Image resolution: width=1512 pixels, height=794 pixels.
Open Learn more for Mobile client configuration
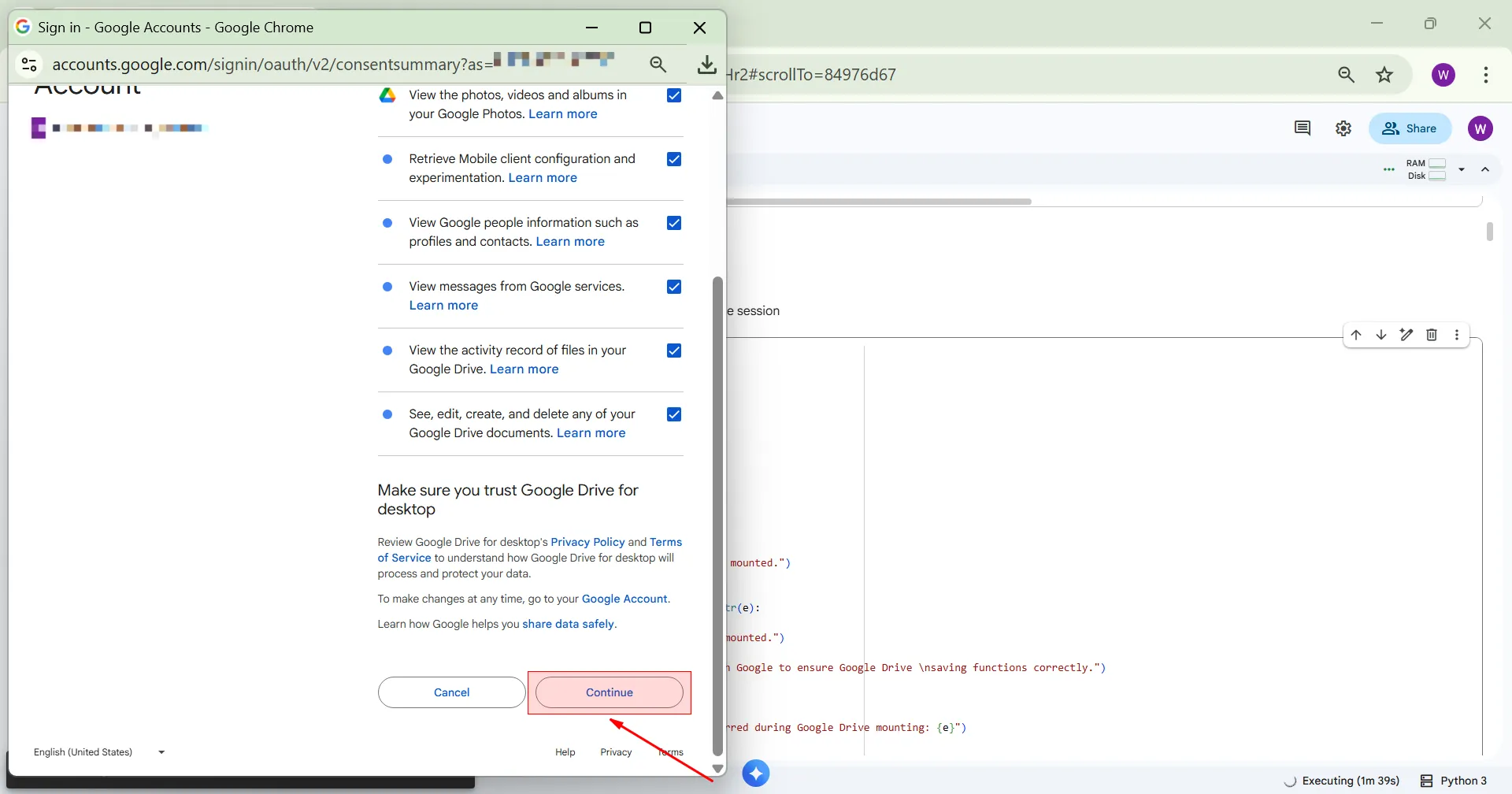[543, 178]
